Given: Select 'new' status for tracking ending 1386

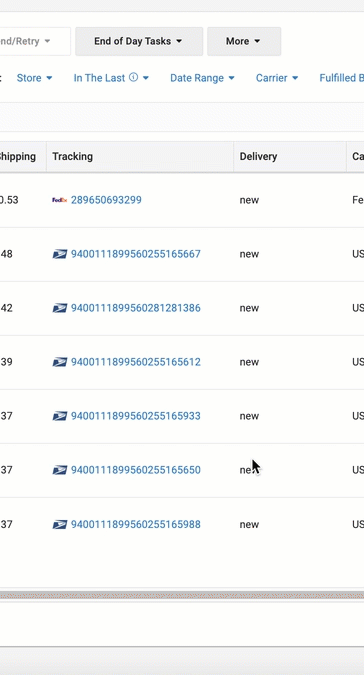Looking at the screenshot, I should tap(249, 308).
